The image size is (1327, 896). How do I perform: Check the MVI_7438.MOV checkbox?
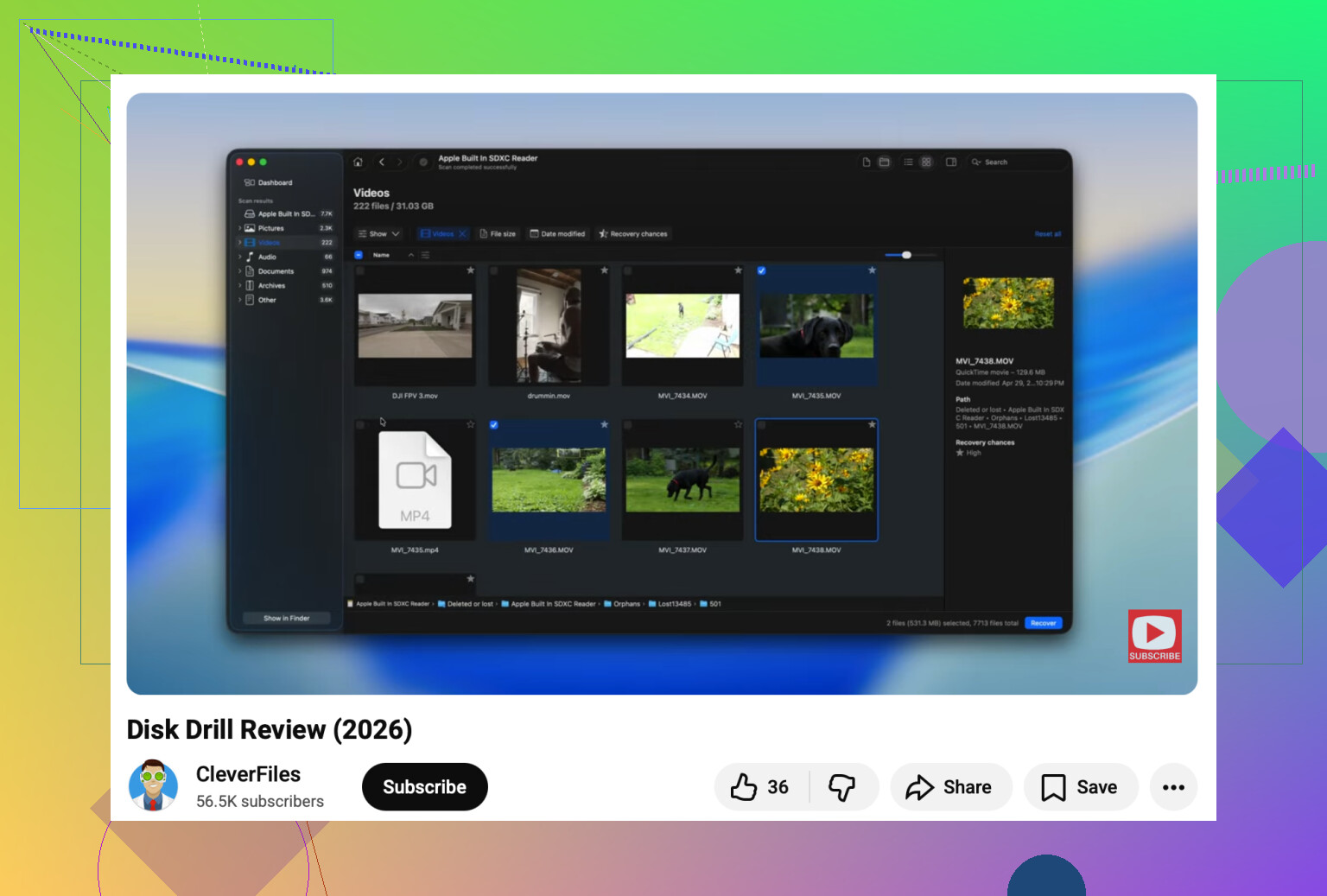click(761, 425)
